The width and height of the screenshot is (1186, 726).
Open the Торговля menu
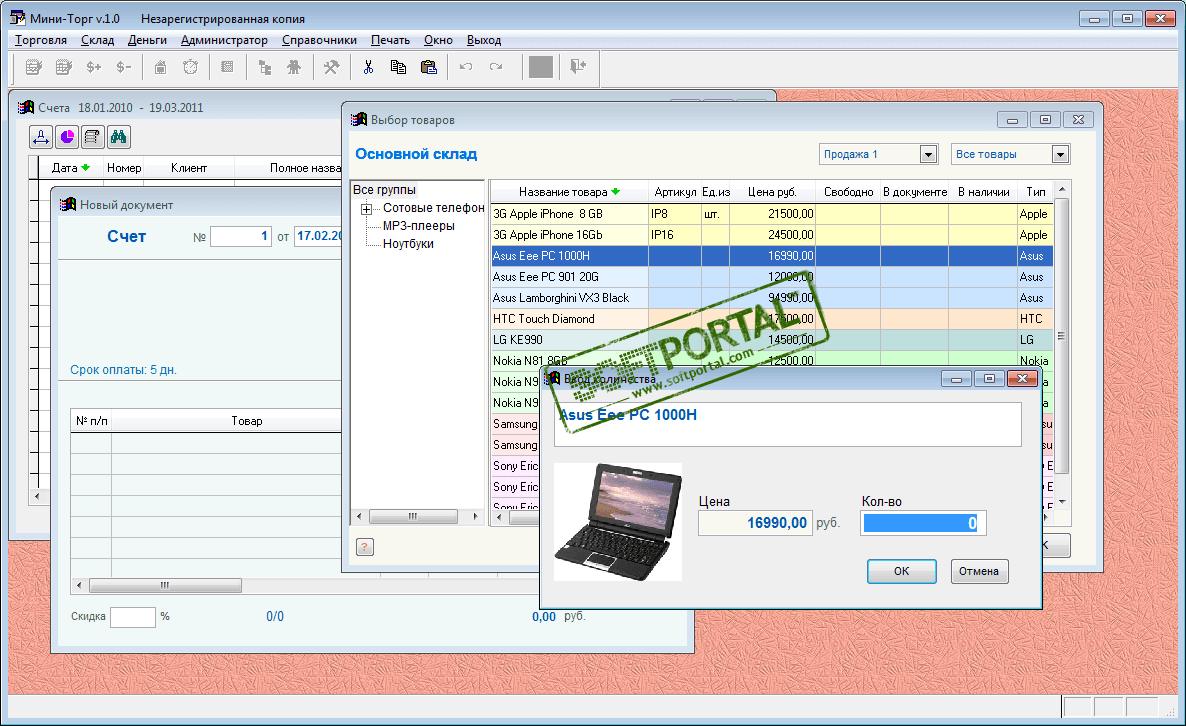[41, 40]
